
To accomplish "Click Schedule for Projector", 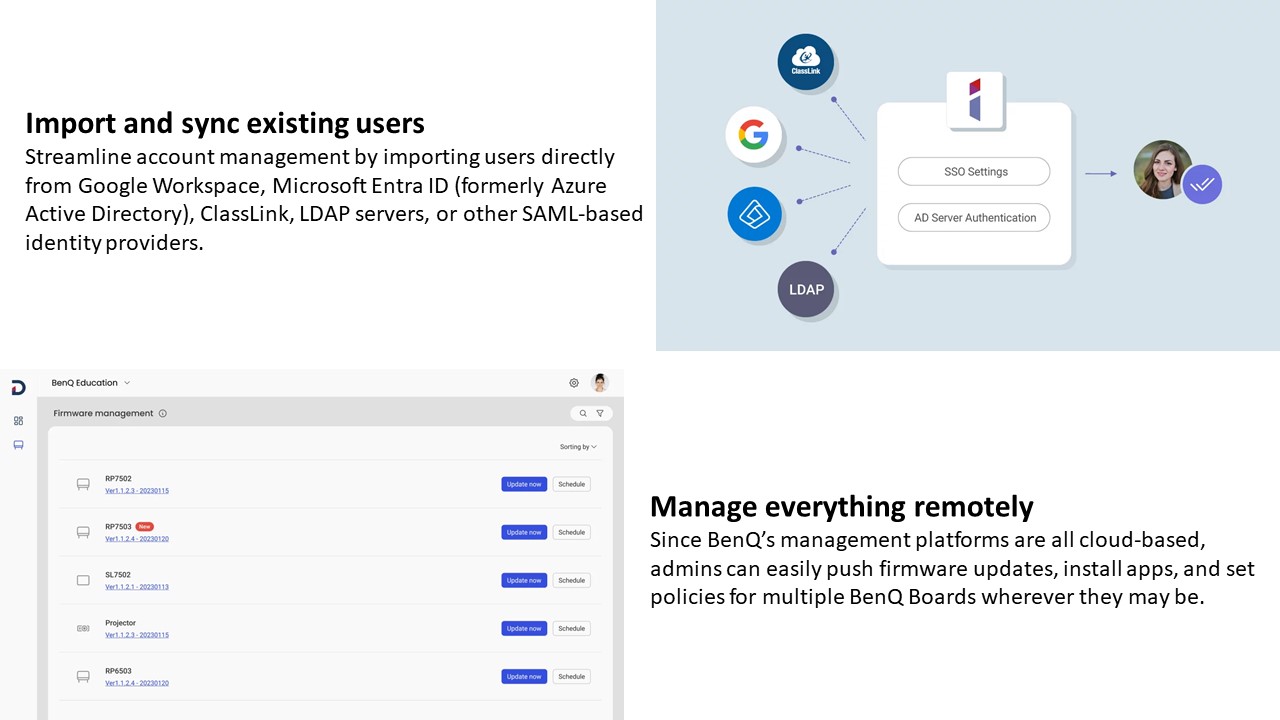I will pos(572,628).
